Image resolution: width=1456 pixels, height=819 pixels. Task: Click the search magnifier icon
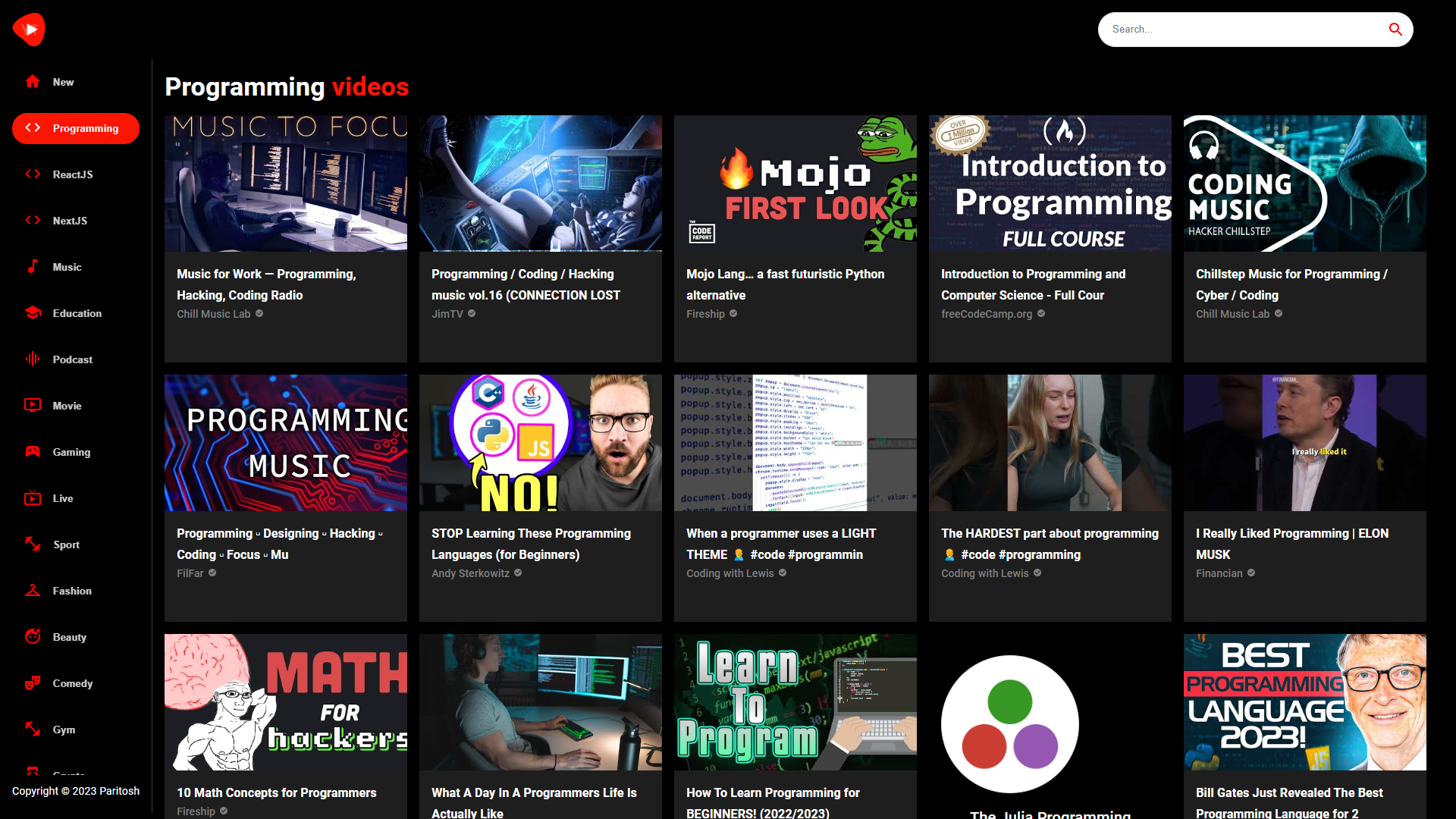pos(1395,30)
